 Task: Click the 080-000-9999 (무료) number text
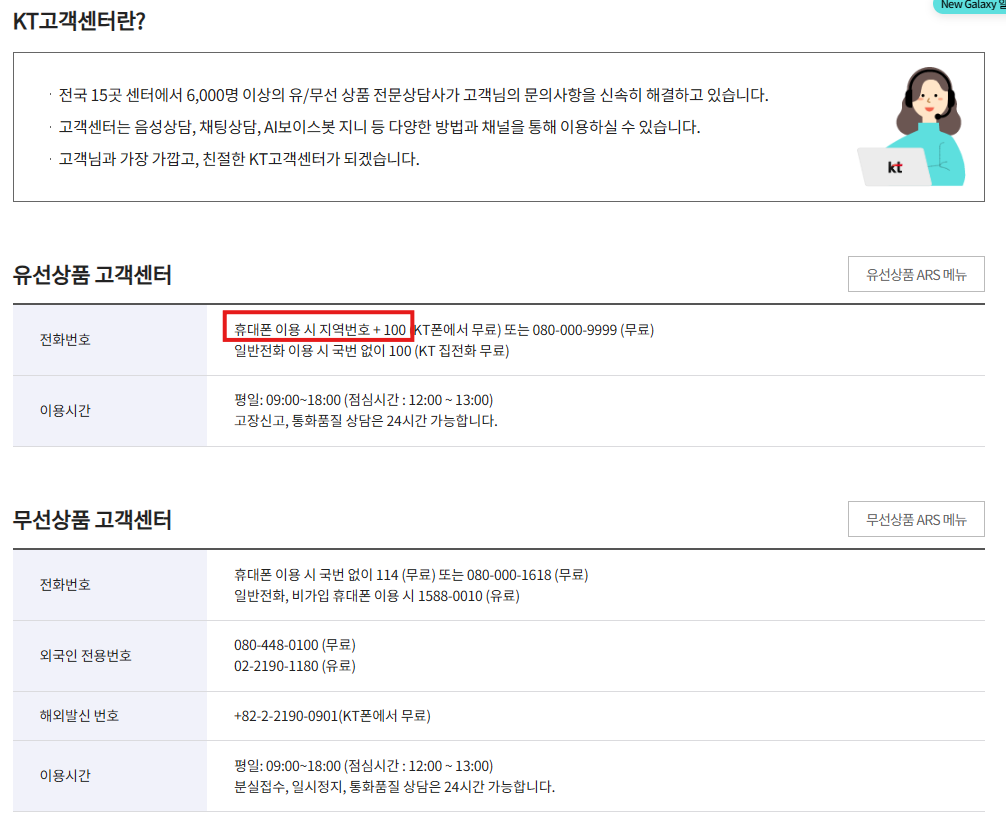pos(593,330)
